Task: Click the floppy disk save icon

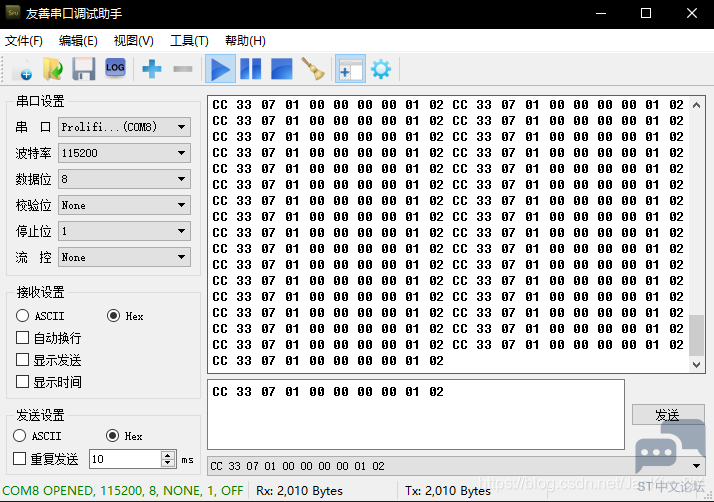Action: (84, 69)
